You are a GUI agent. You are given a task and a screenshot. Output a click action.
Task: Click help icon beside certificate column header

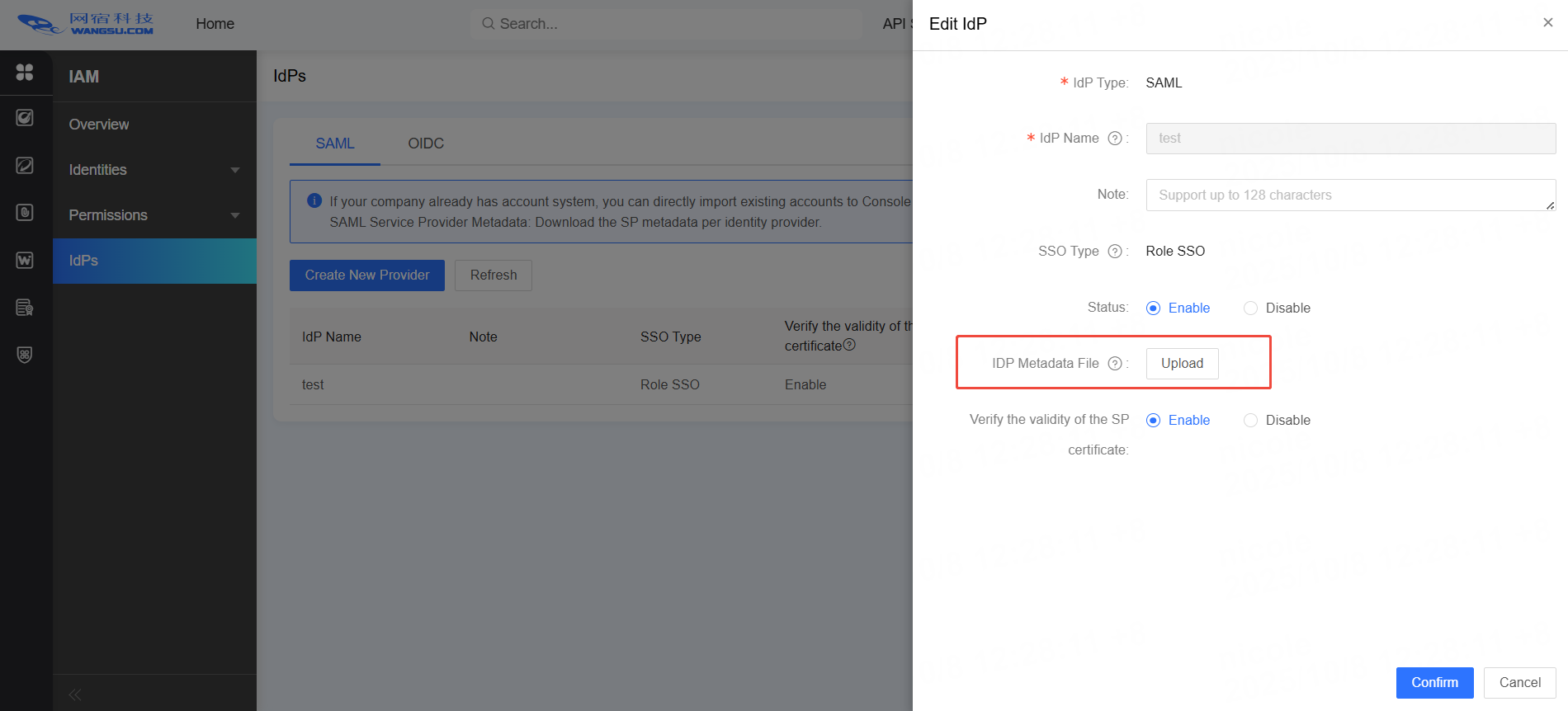[x=849, y=345]
